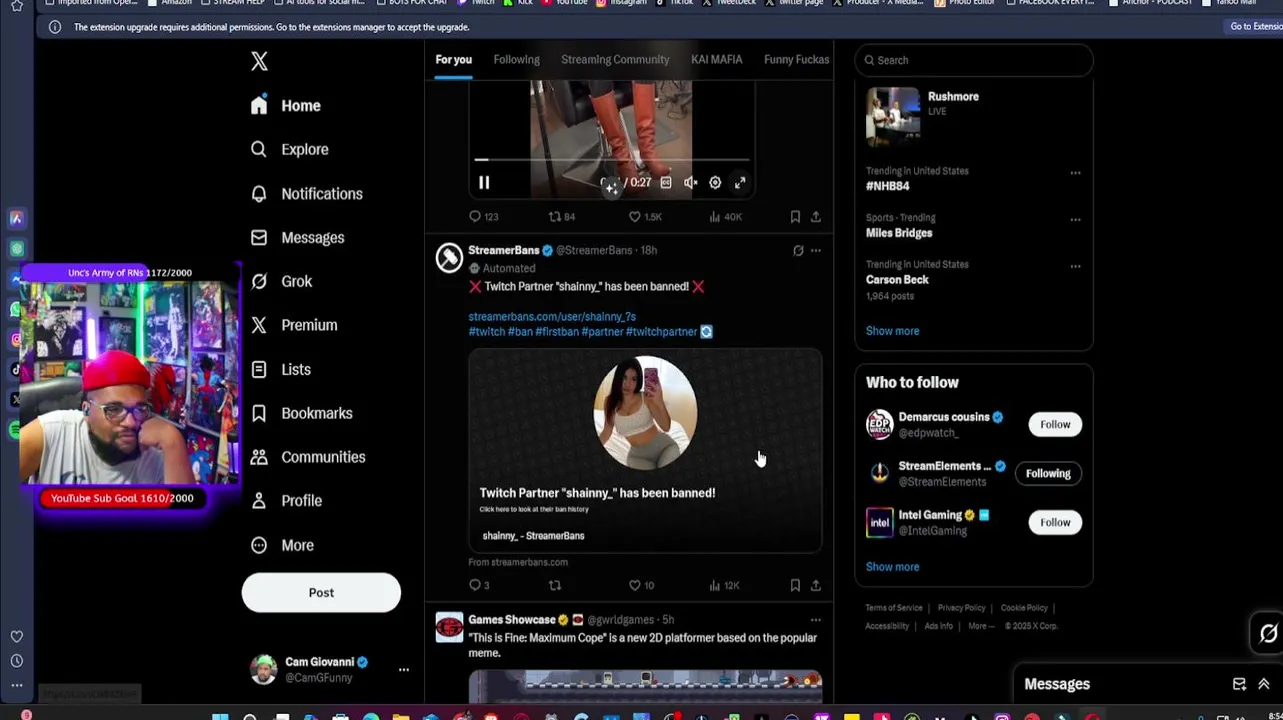Image resolution: width=1283 pixels, height=720 pixels.
Task: Click the Post button
Action: point(321,593)
